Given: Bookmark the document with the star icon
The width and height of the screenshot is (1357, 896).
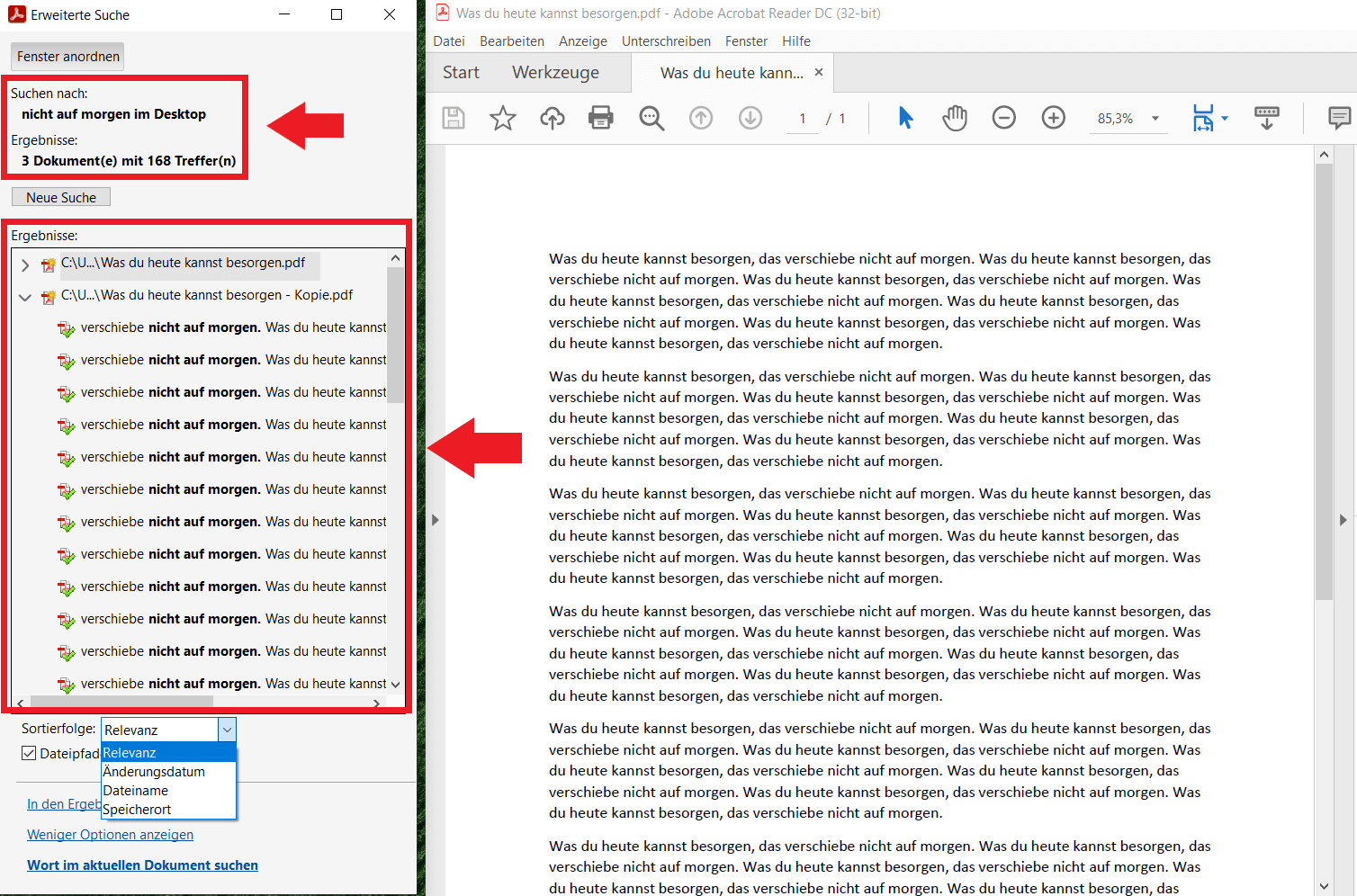Looking at the screenshot, I should pyautogui.click(x=503, y=118).
